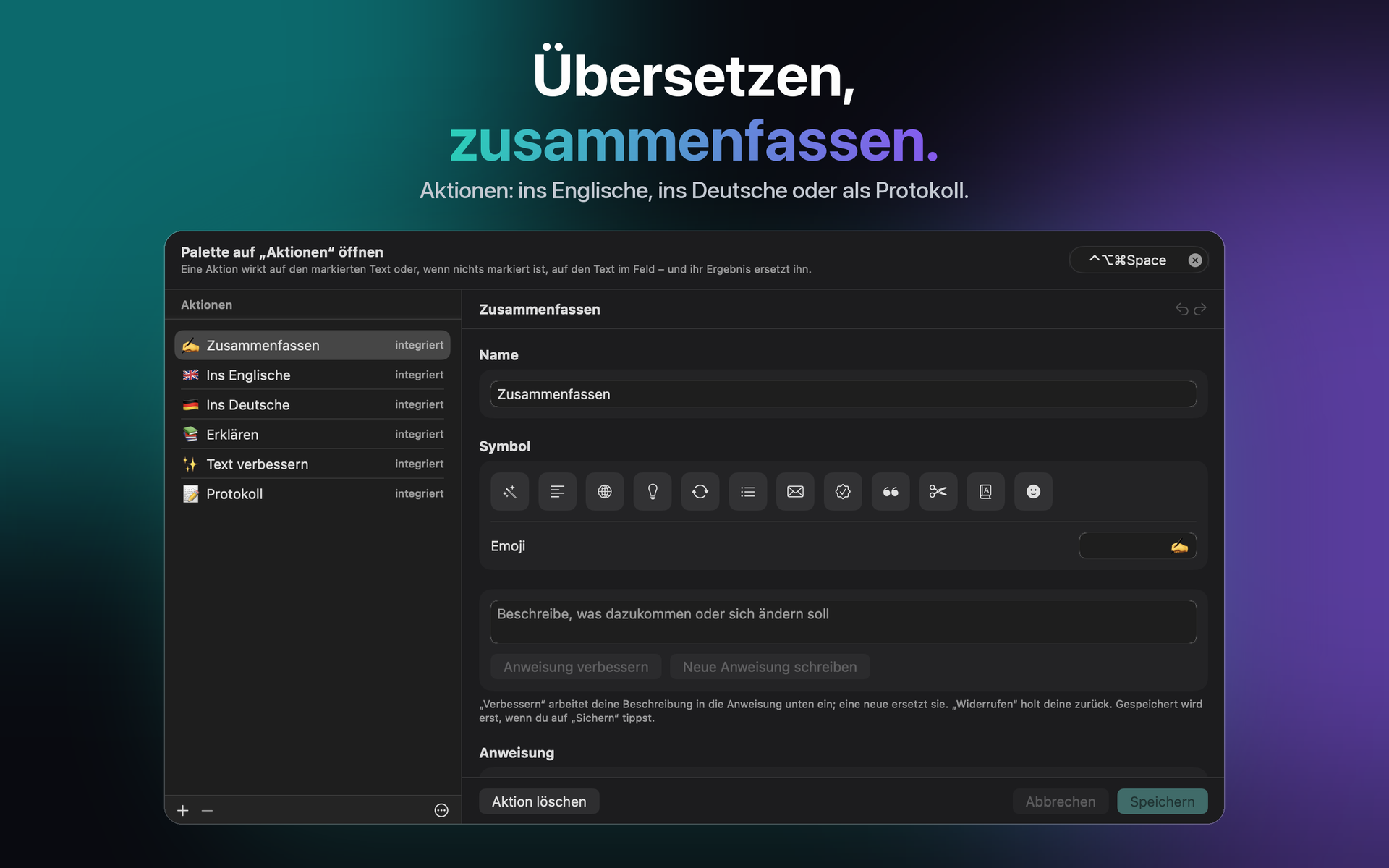Open the more options ellipsis menu
Viewport: 1389px width, 868px height.
point(441,811)
